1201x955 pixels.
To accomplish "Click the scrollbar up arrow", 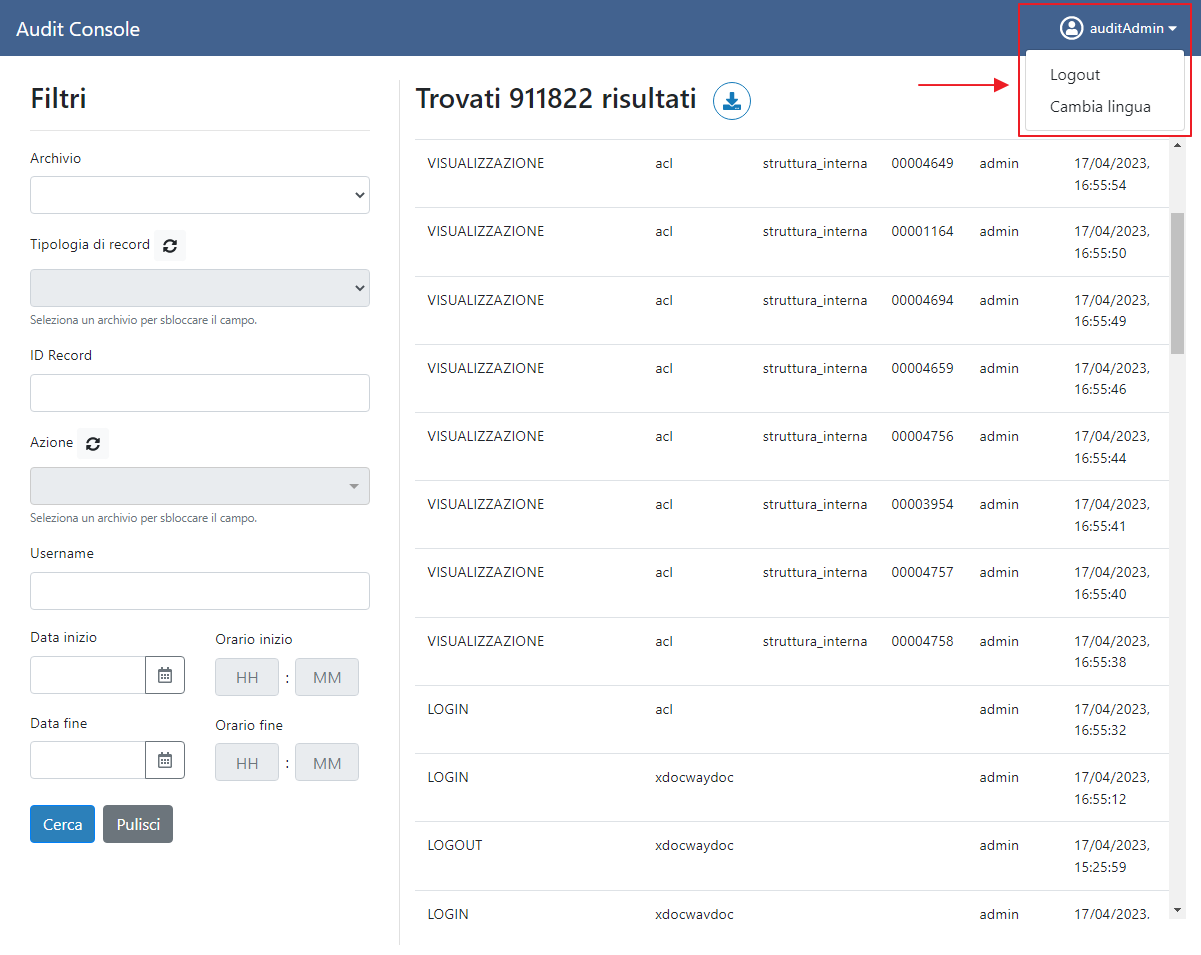I will pos(1177,146).
